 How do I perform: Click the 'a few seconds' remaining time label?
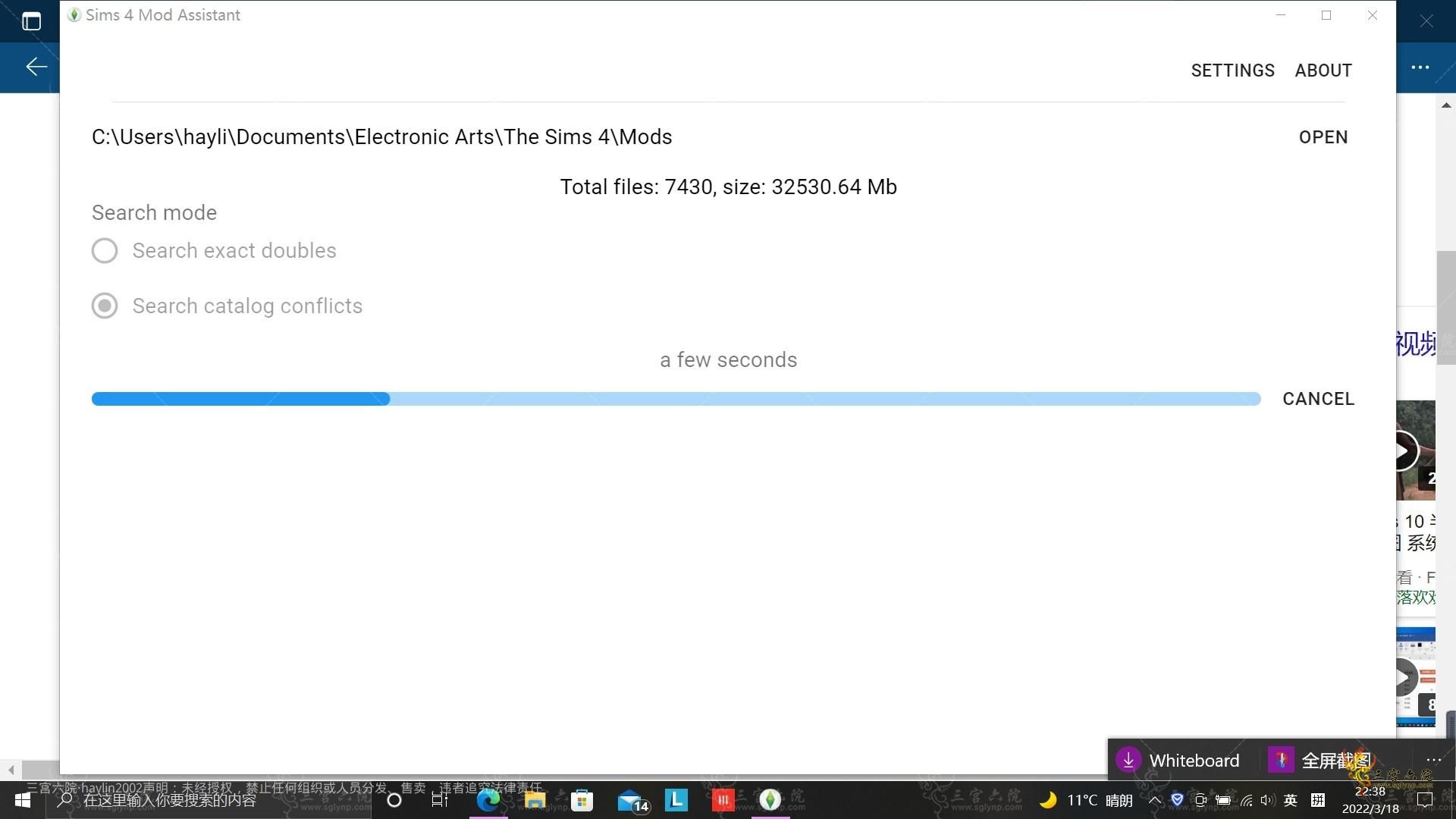(x=728, y=360)
